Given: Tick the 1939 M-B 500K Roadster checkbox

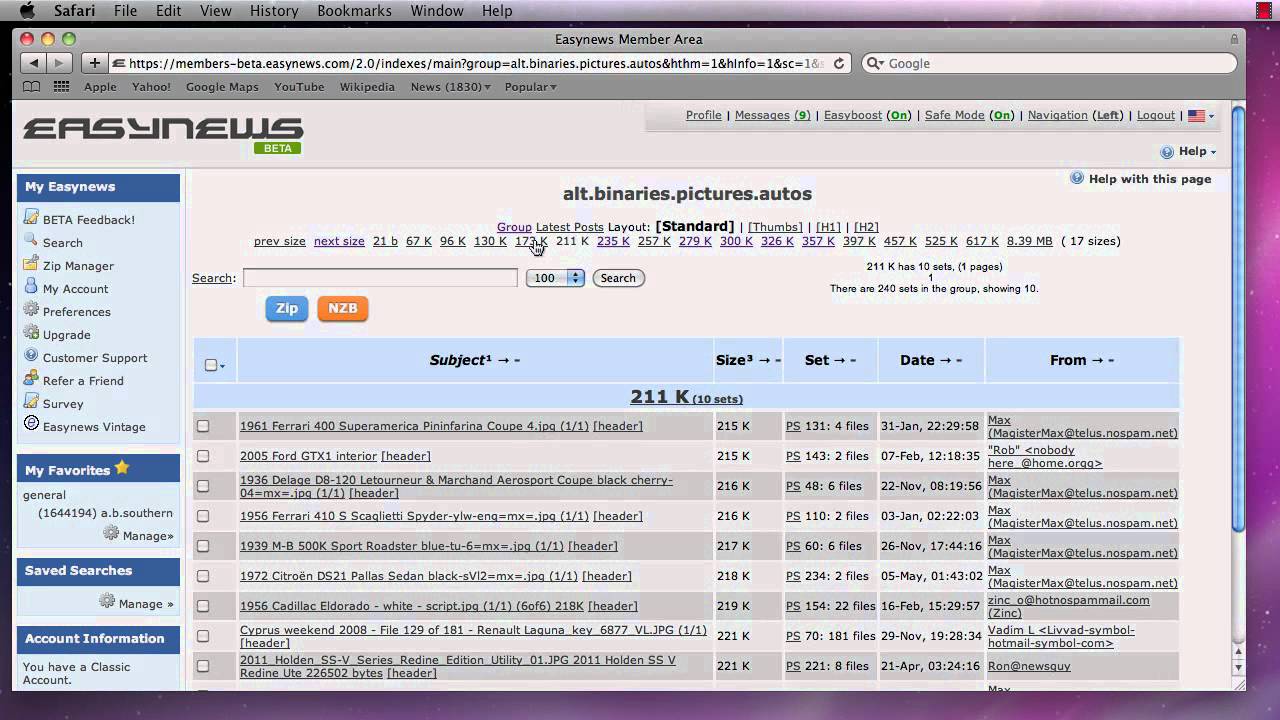Looking at the screenshot, I should tap(203, 546).
